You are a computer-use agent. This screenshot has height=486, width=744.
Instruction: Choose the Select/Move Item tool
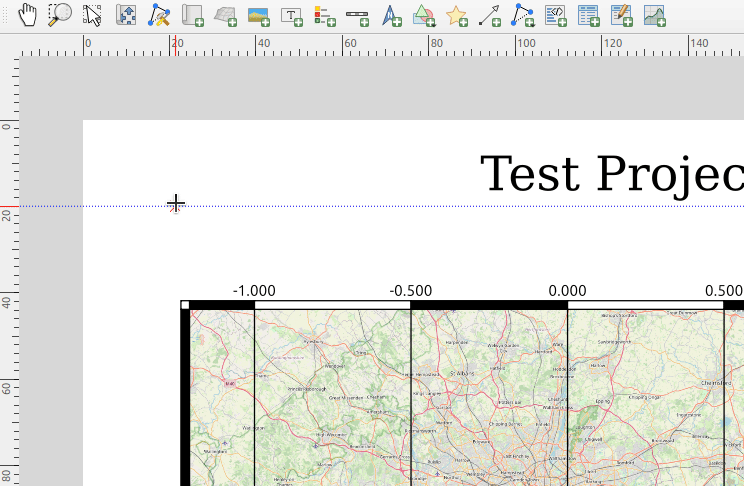(93, 15)
